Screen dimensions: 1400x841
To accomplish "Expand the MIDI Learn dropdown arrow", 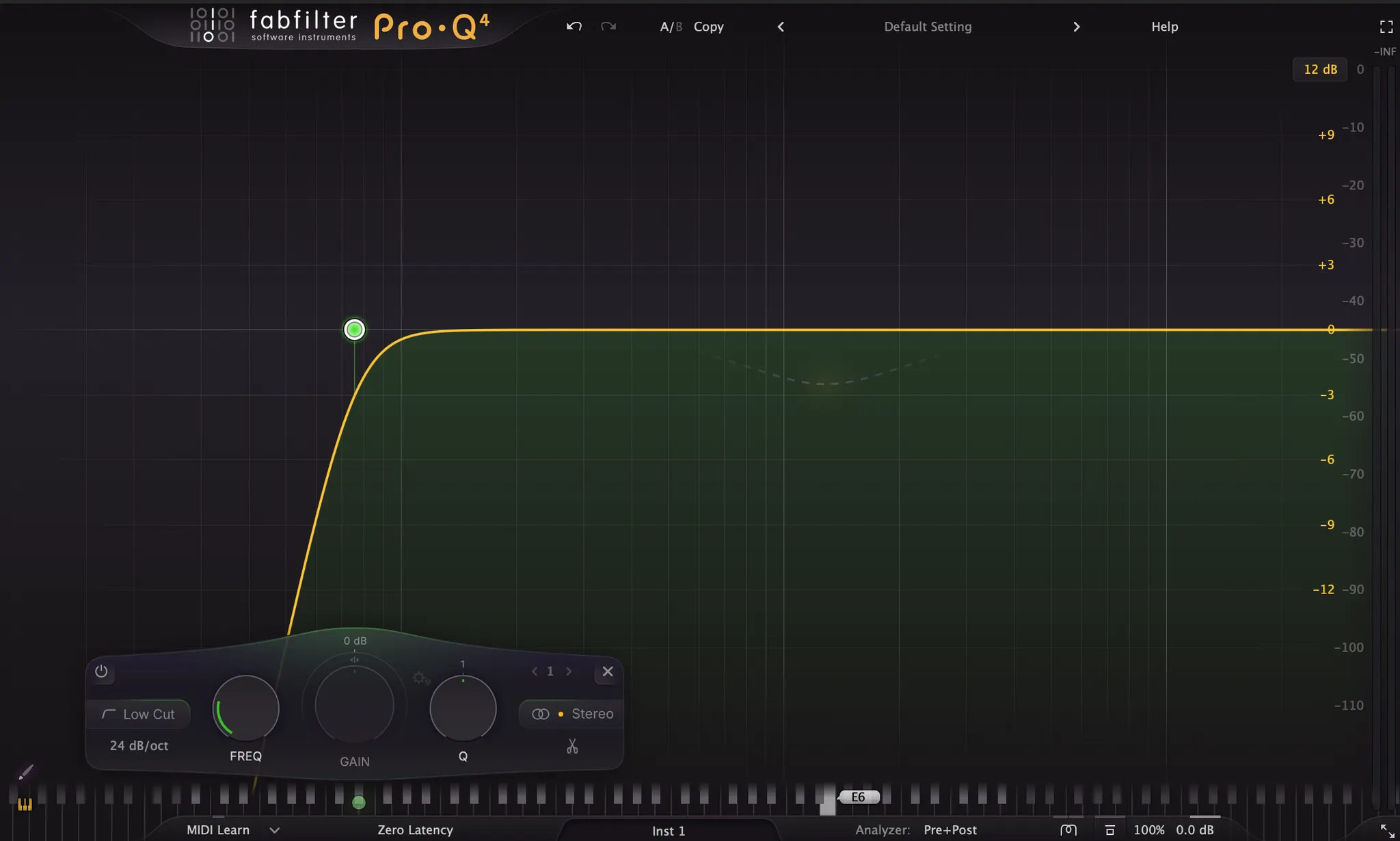I will coord(275,830).
